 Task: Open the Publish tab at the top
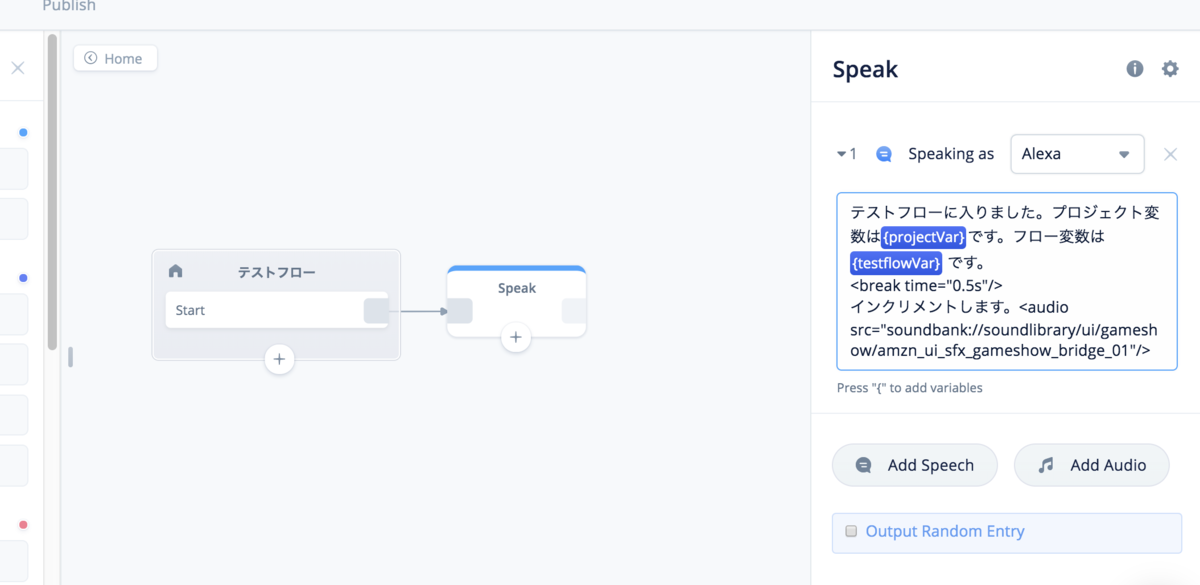click(69, 6)
